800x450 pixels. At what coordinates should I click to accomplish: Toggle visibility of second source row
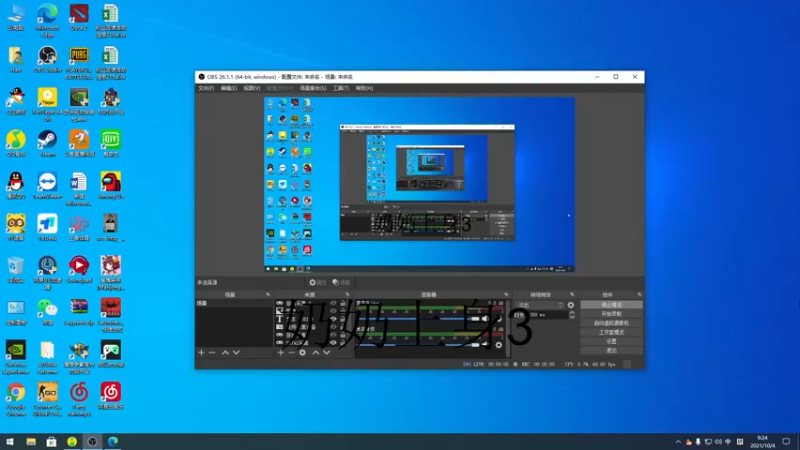click(333, 311)
